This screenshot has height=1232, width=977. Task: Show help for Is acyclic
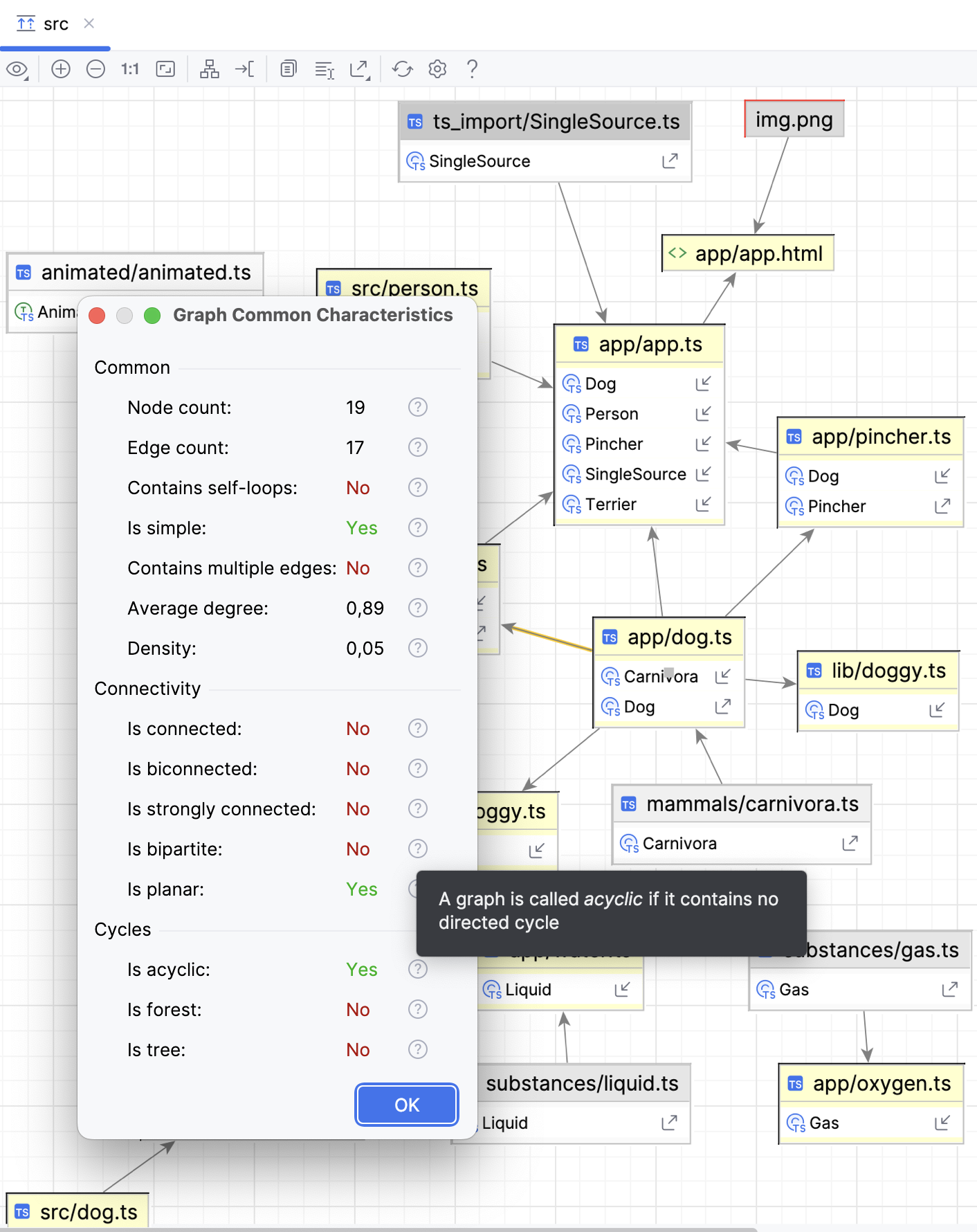(418, 969)
